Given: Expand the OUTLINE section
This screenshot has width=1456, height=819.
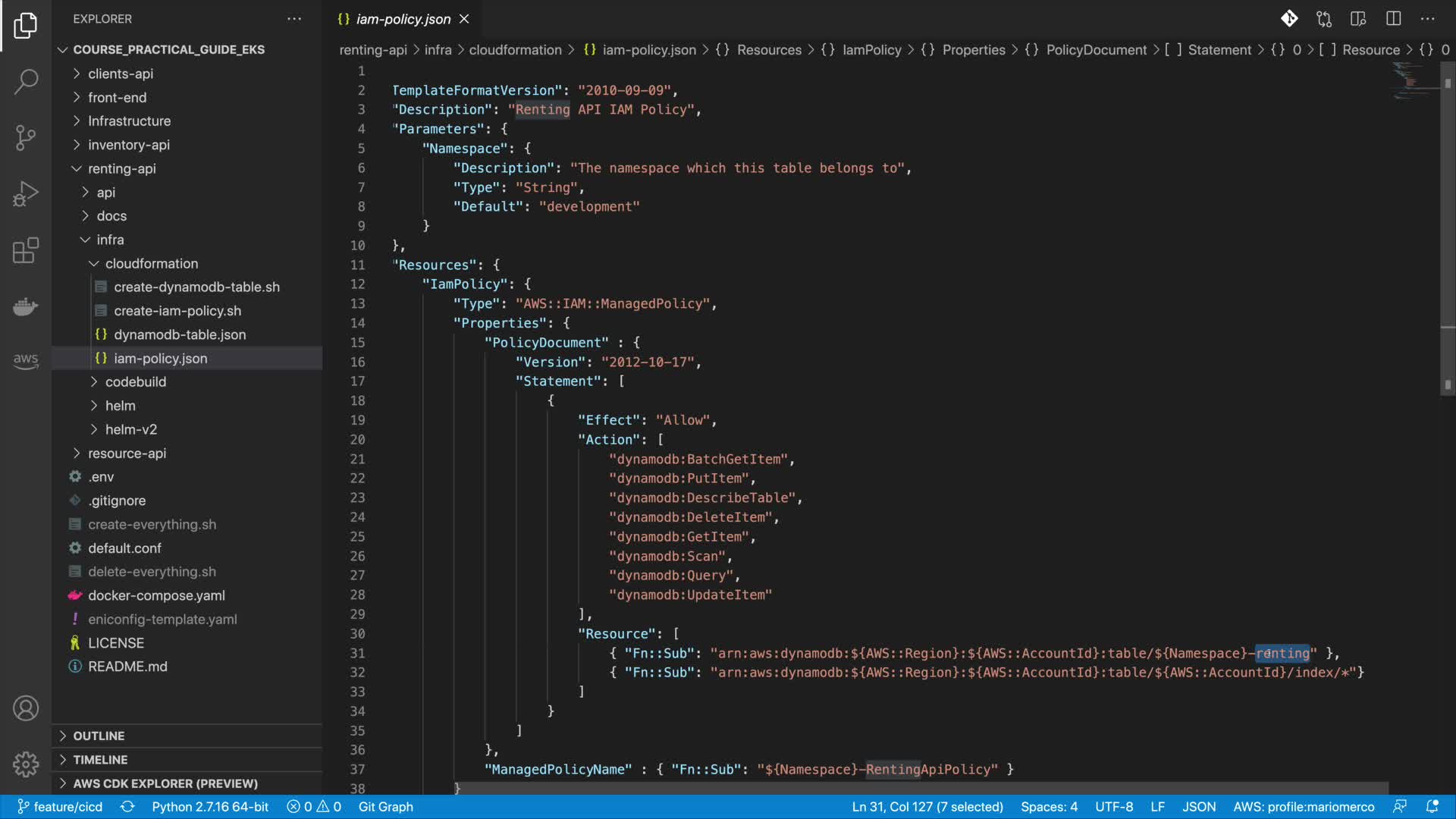Looking at the screenshot, I should coord(99,736).
